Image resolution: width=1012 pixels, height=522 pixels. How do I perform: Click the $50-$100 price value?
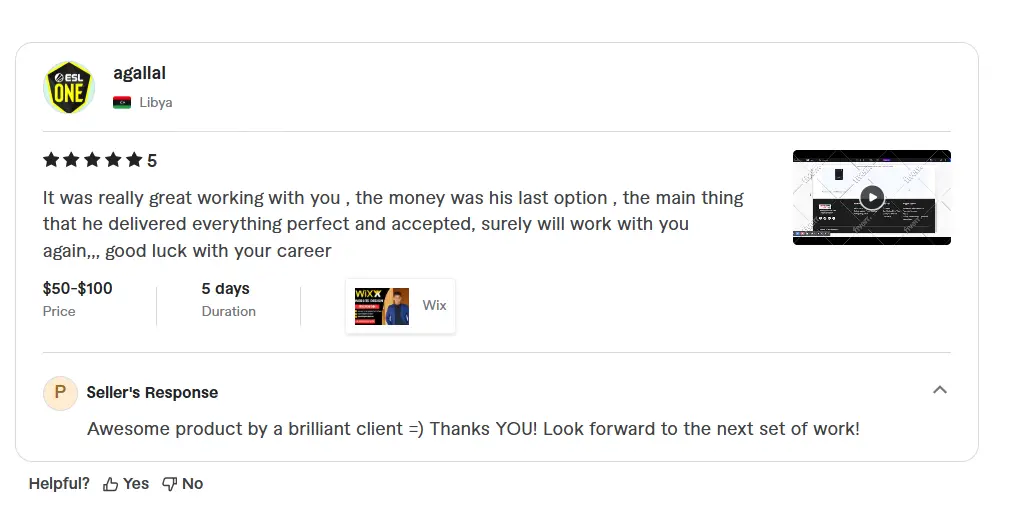pos(77,289)
